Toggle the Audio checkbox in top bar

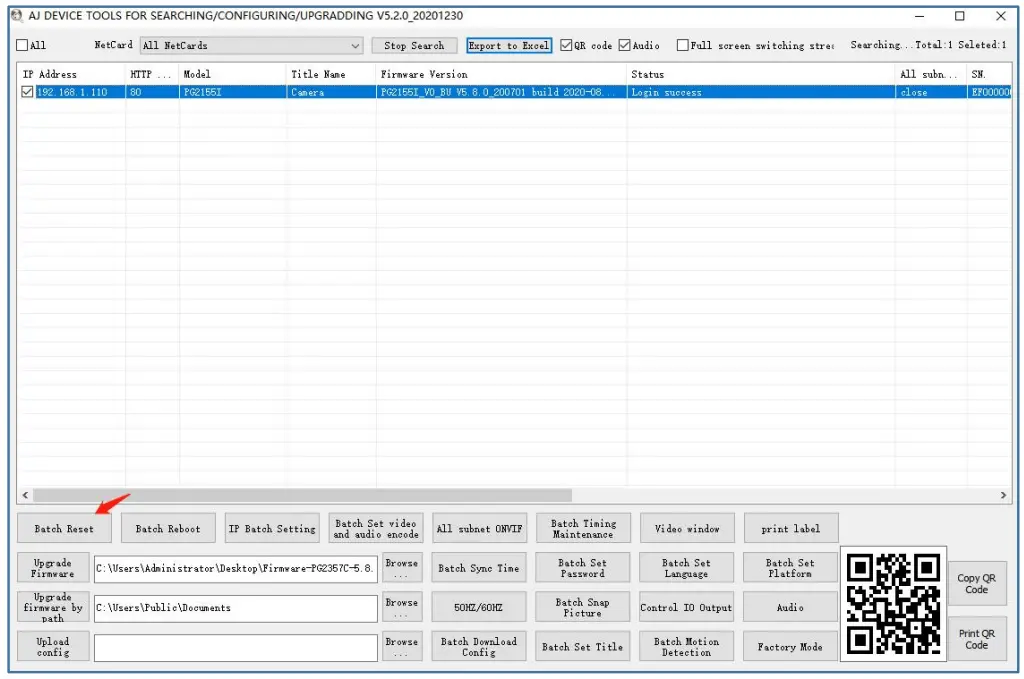[624, 45]
